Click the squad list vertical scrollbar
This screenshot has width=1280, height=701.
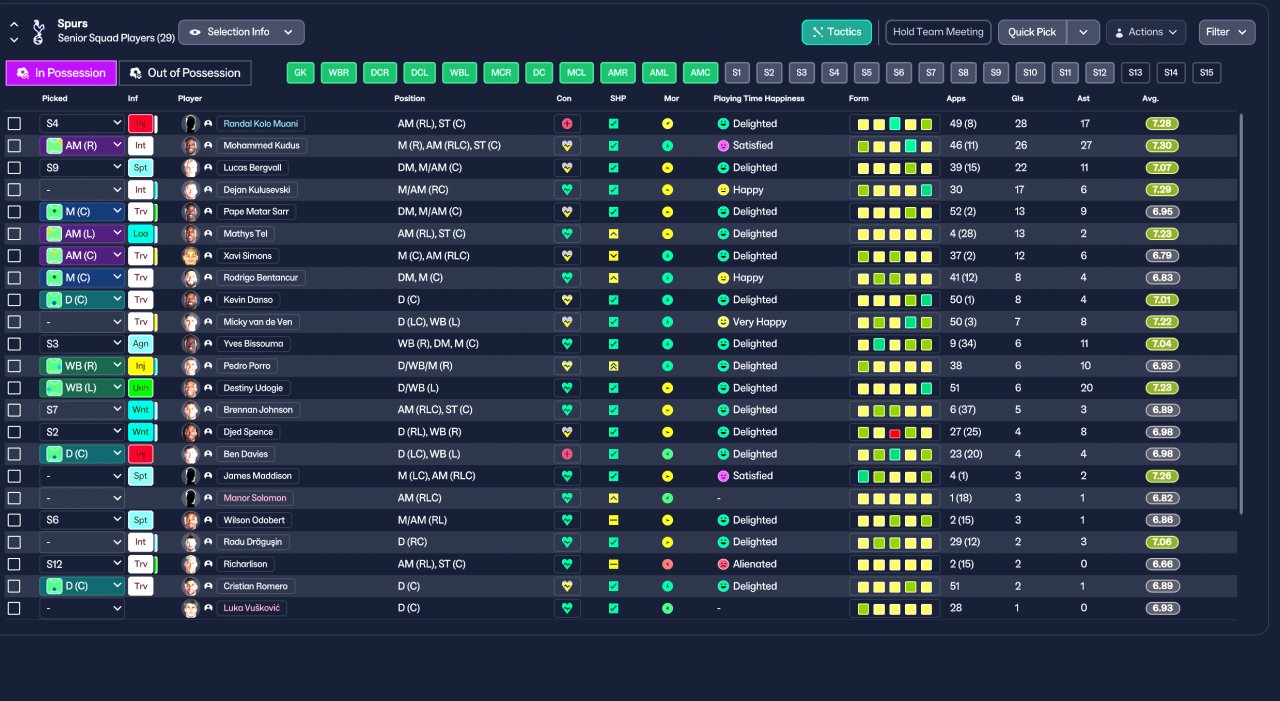click(1242, 314)
